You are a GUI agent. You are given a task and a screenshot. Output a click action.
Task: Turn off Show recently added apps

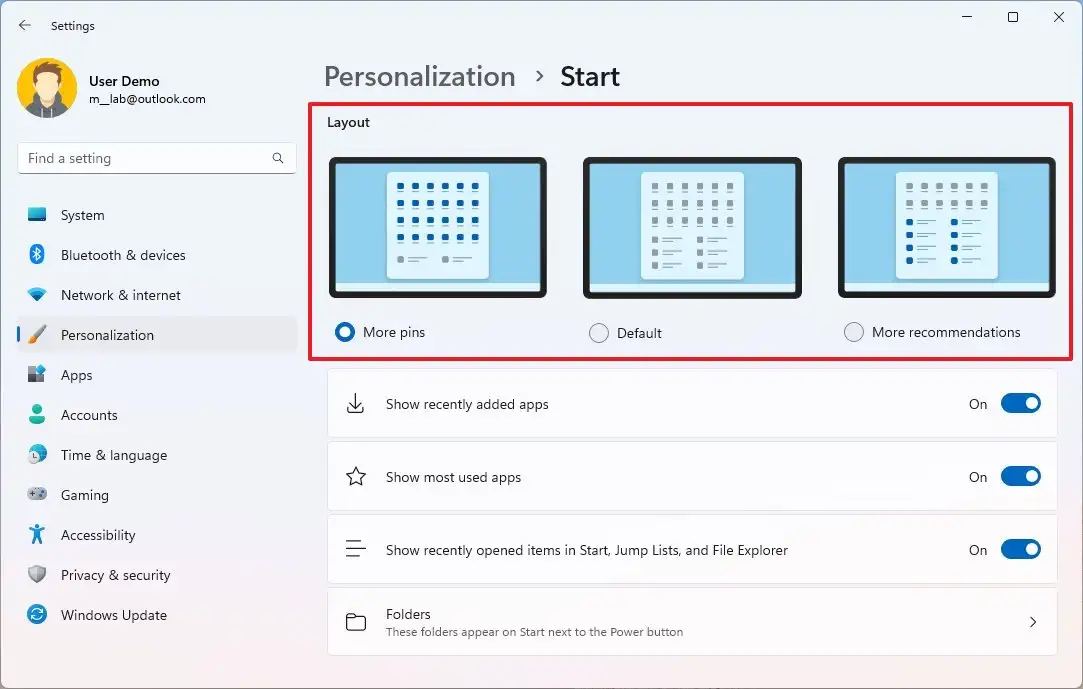click(x=1020, y=404)
